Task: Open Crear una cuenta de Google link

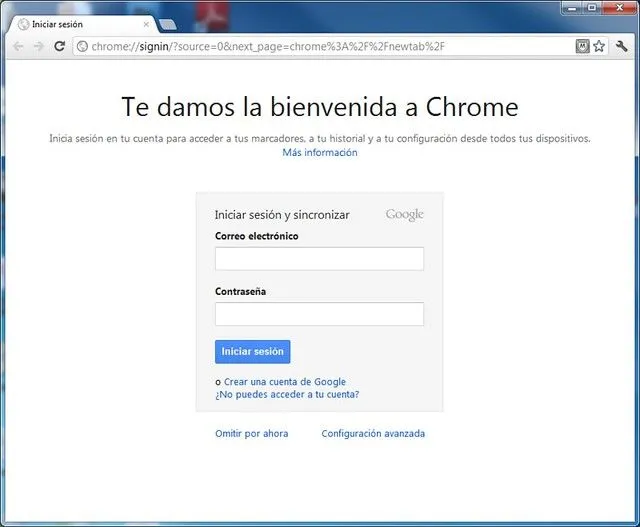Action: pyautogui.click(x=285, y=382)
